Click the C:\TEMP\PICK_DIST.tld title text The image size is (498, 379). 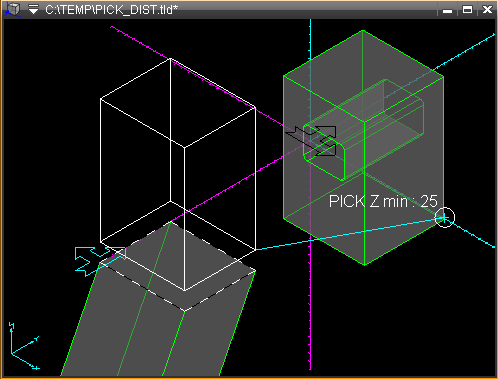coord(112,10)
